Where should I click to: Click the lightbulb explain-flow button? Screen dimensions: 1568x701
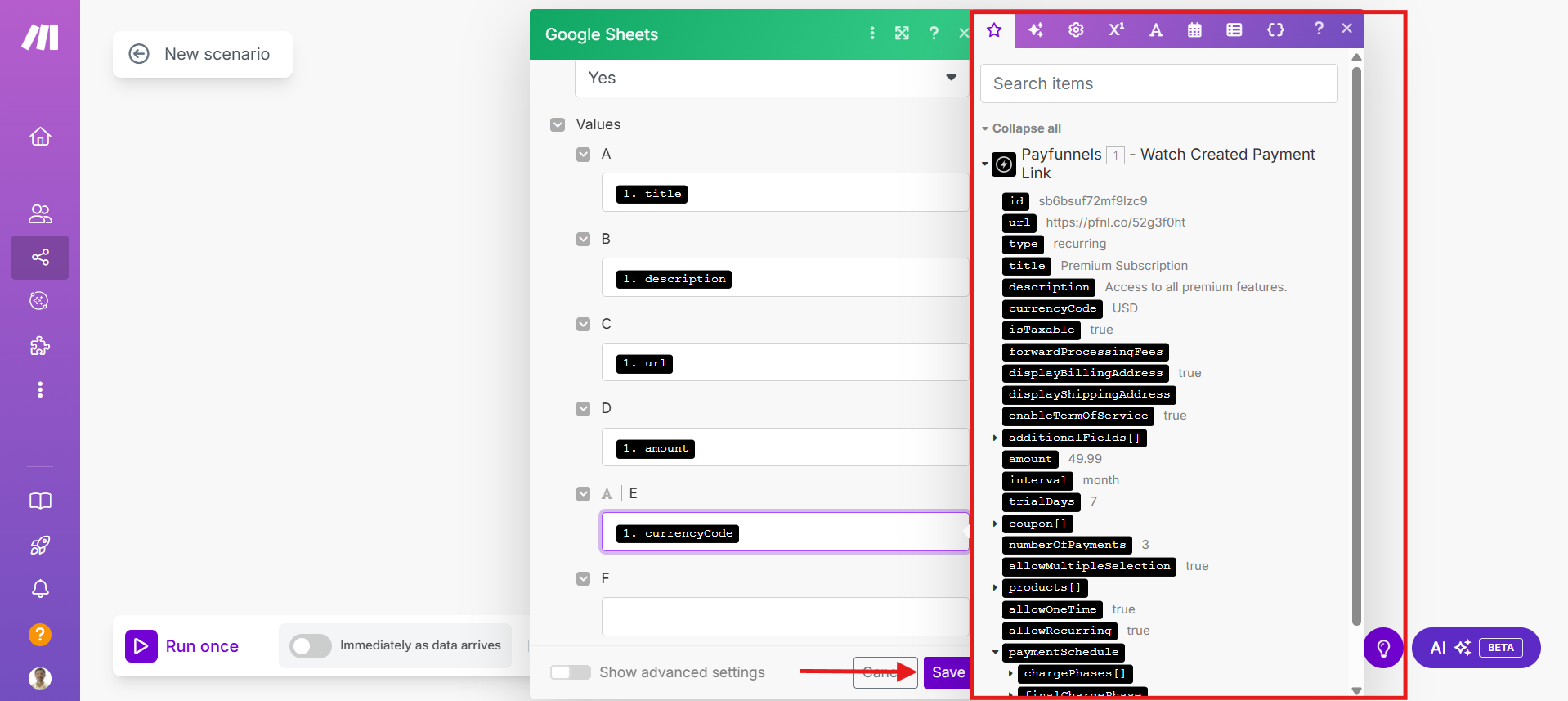coord(1383,648)
